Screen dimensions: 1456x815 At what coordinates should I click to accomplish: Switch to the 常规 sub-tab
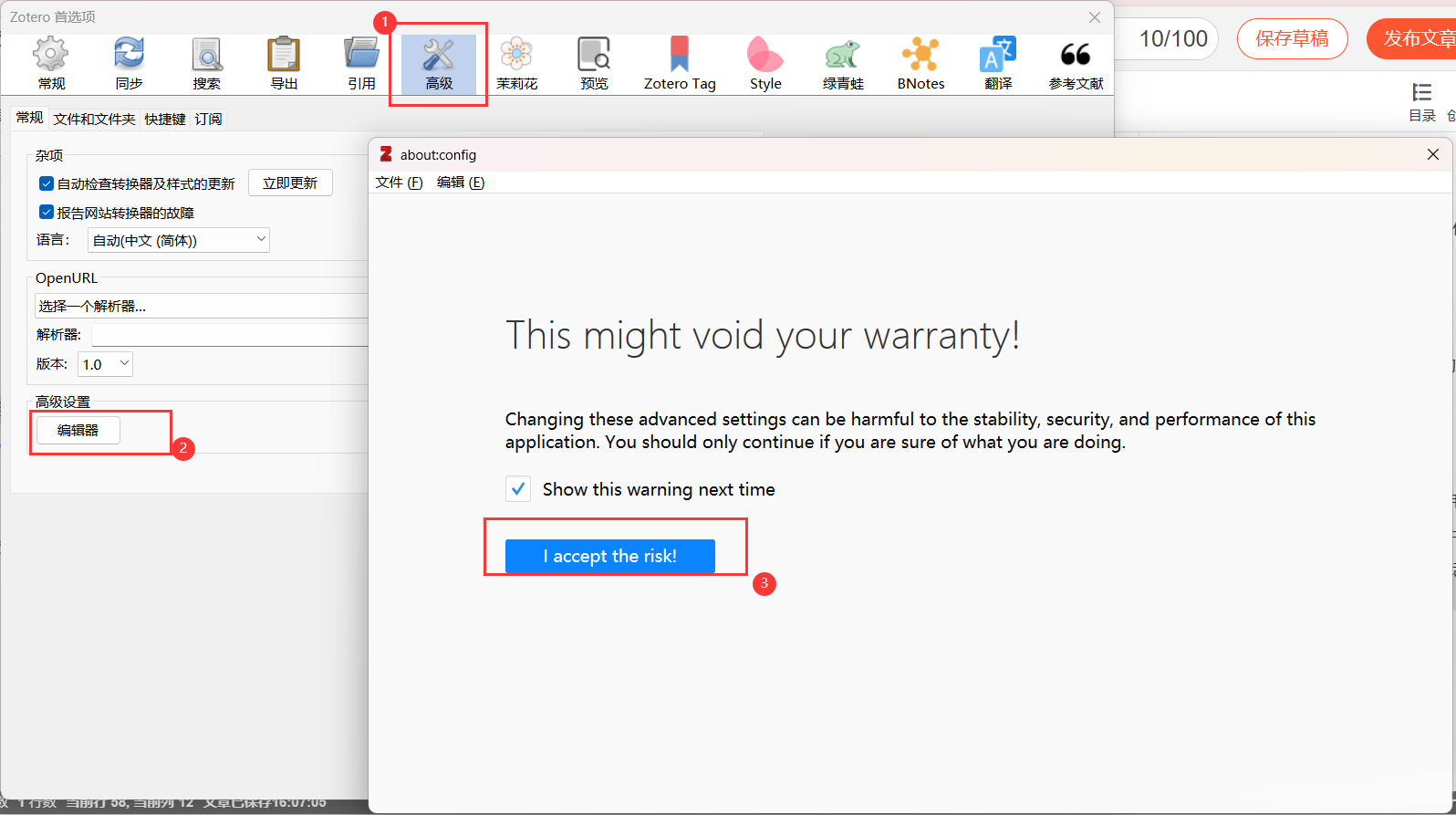pyautogui.click(x=29, y=118)
